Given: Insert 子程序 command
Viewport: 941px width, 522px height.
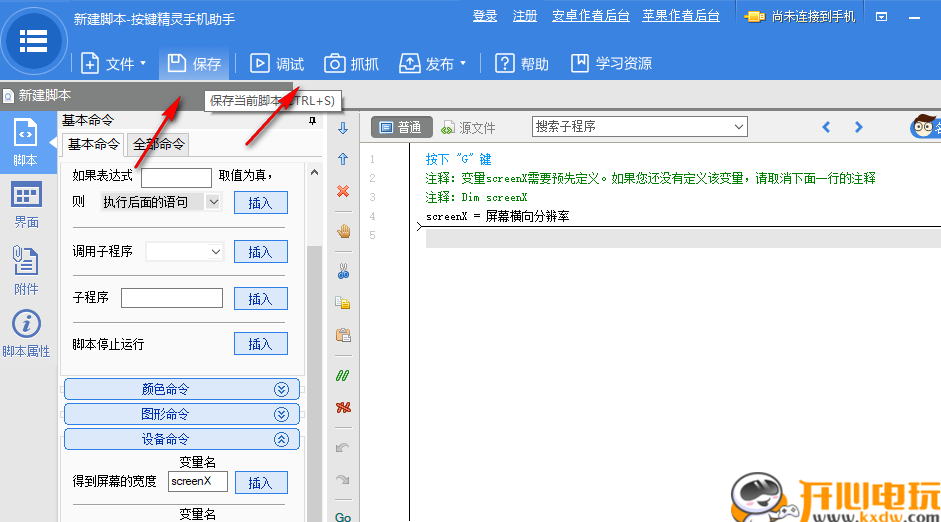Looking at the screenshot, I should (260, 299).
